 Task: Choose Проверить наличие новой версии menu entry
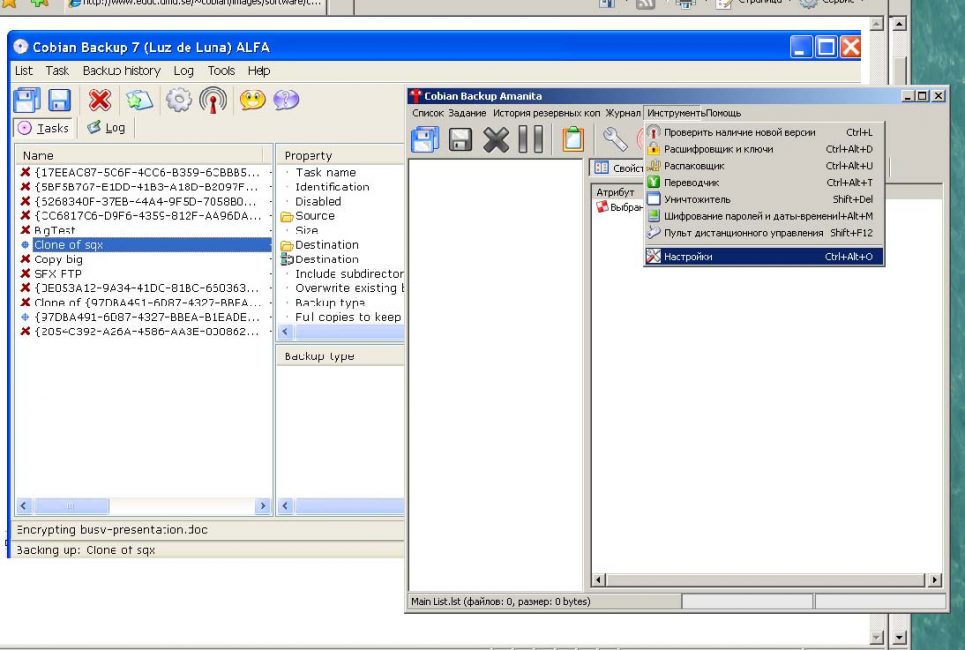764,132
